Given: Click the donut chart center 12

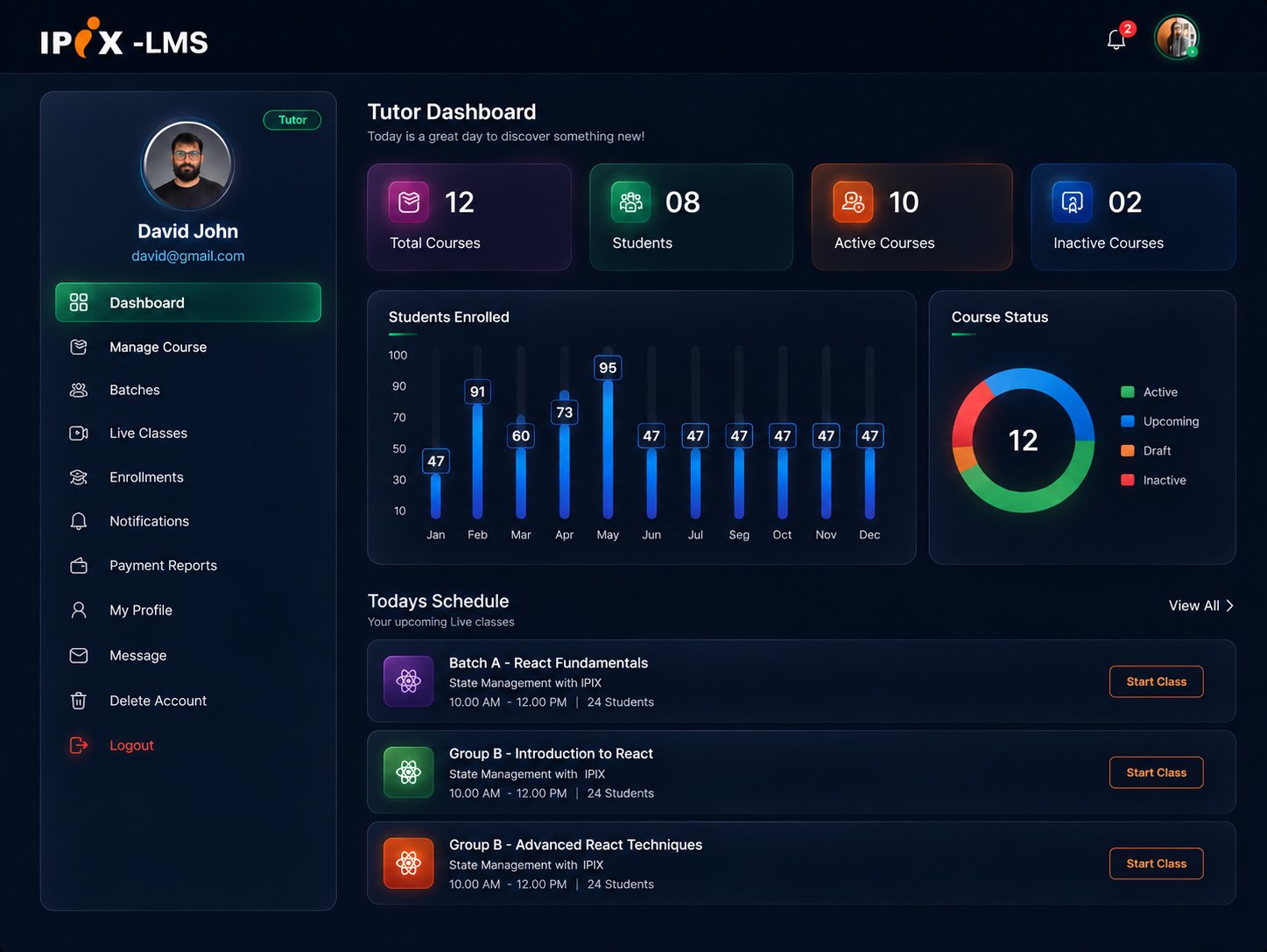Looking at the screenshot, I should (x=1023, y=441).
